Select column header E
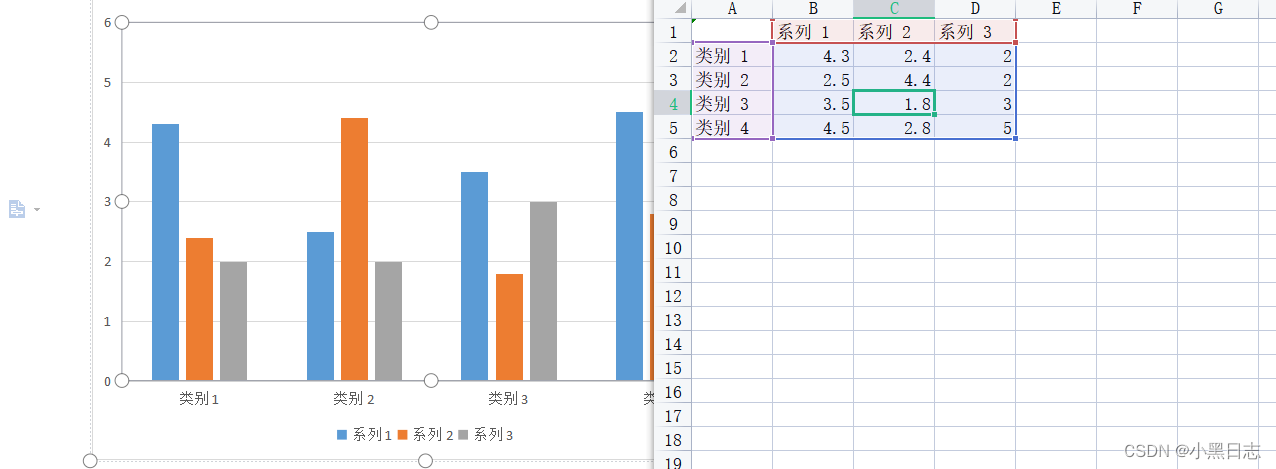 (x=1056, y=8)
